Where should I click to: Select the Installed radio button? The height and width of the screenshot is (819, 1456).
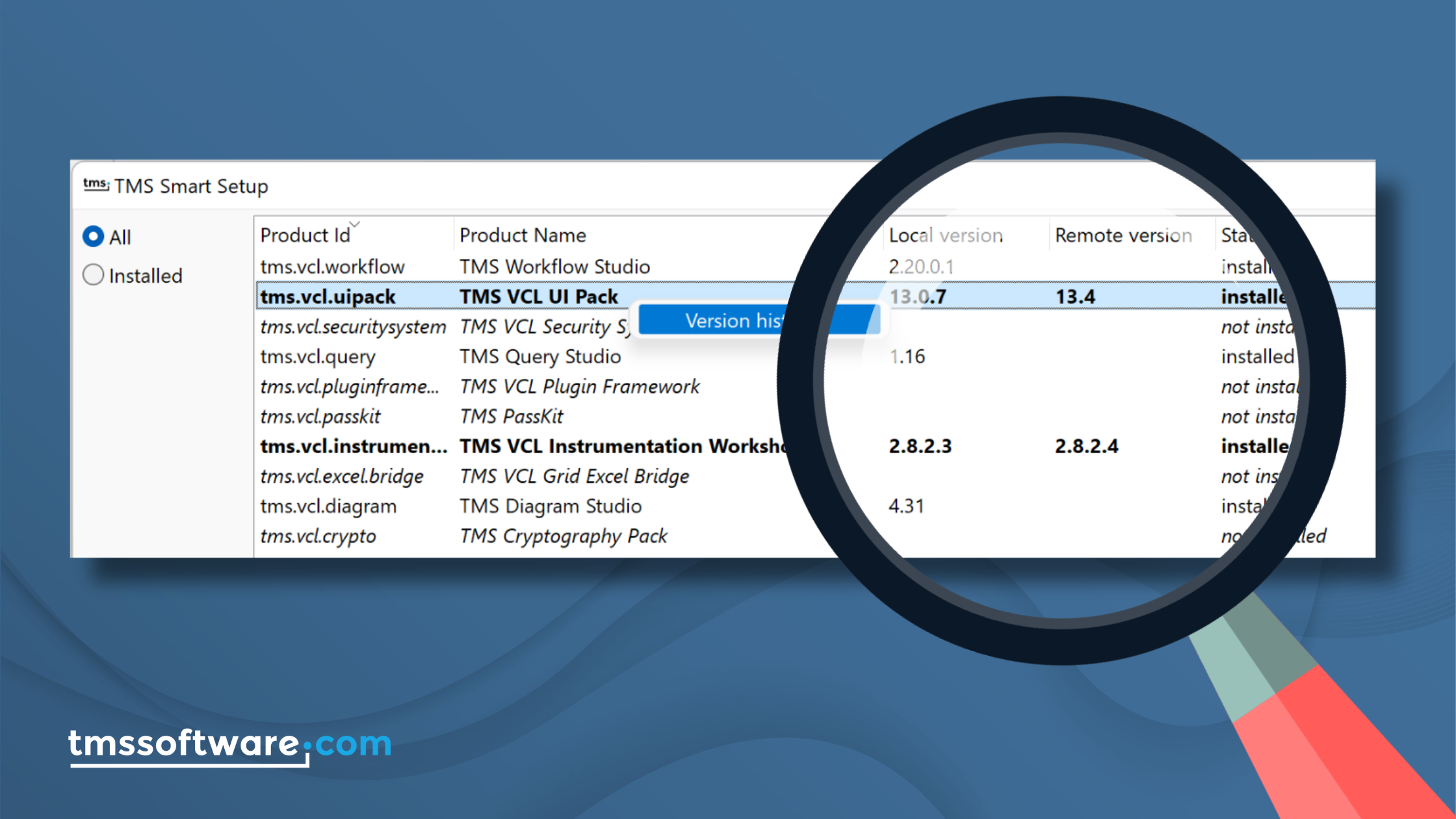(94, 275)
